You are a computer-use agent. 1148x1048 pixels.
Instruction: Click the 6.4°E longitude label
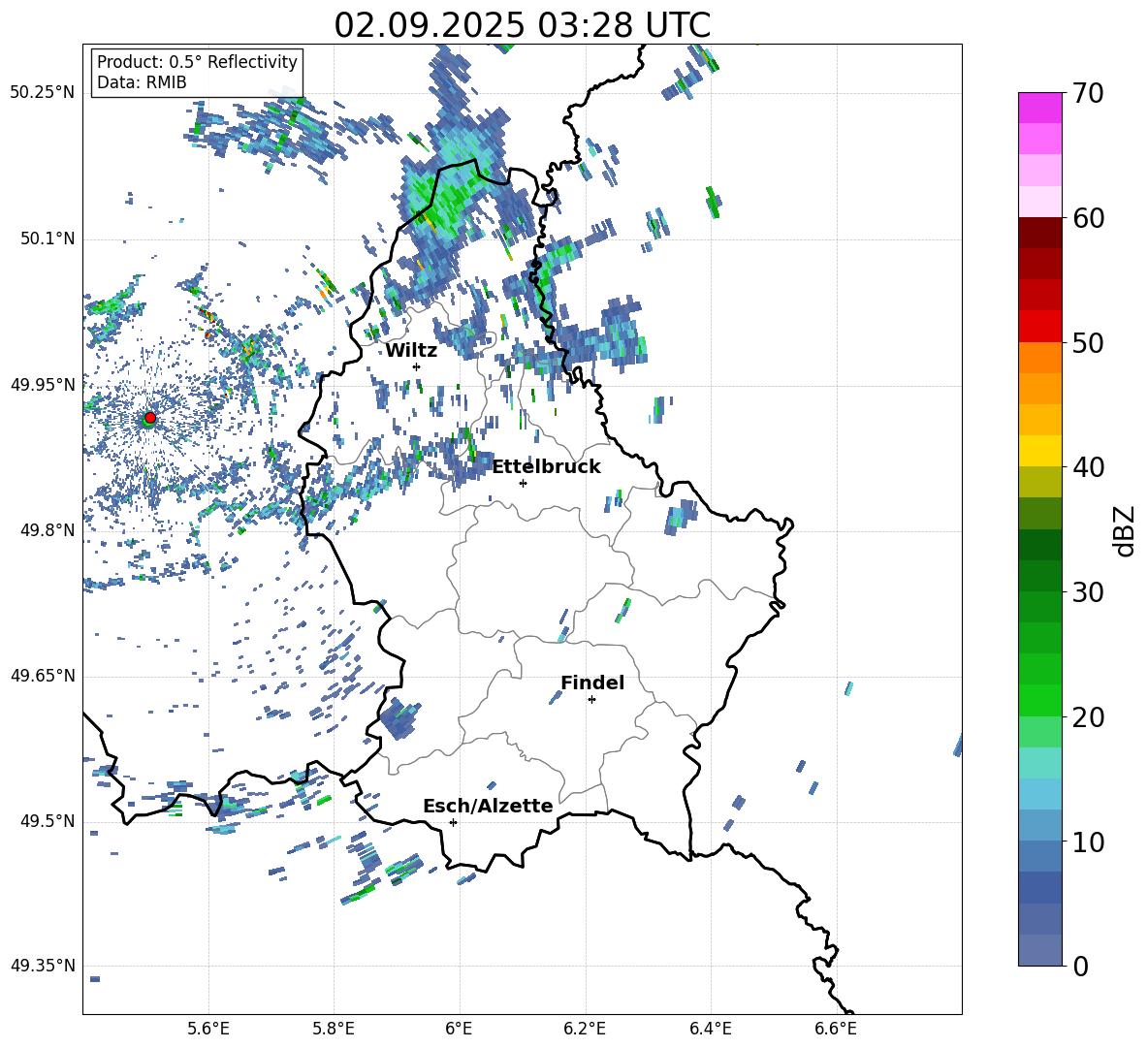point(710,1029)
